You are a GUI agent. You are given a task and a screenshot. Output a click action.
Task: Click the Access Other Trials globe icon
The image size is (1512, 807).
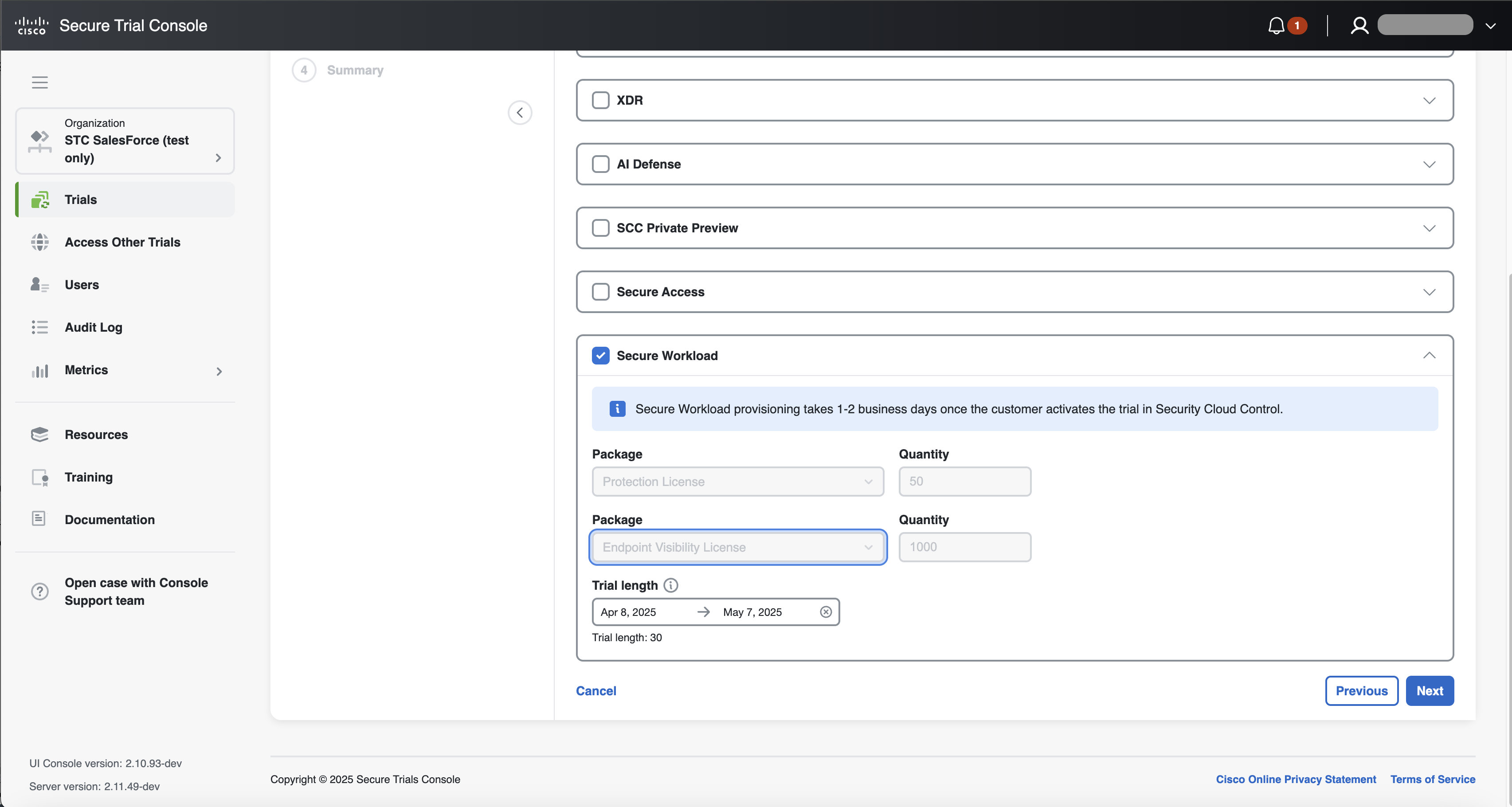click(40, 242)
